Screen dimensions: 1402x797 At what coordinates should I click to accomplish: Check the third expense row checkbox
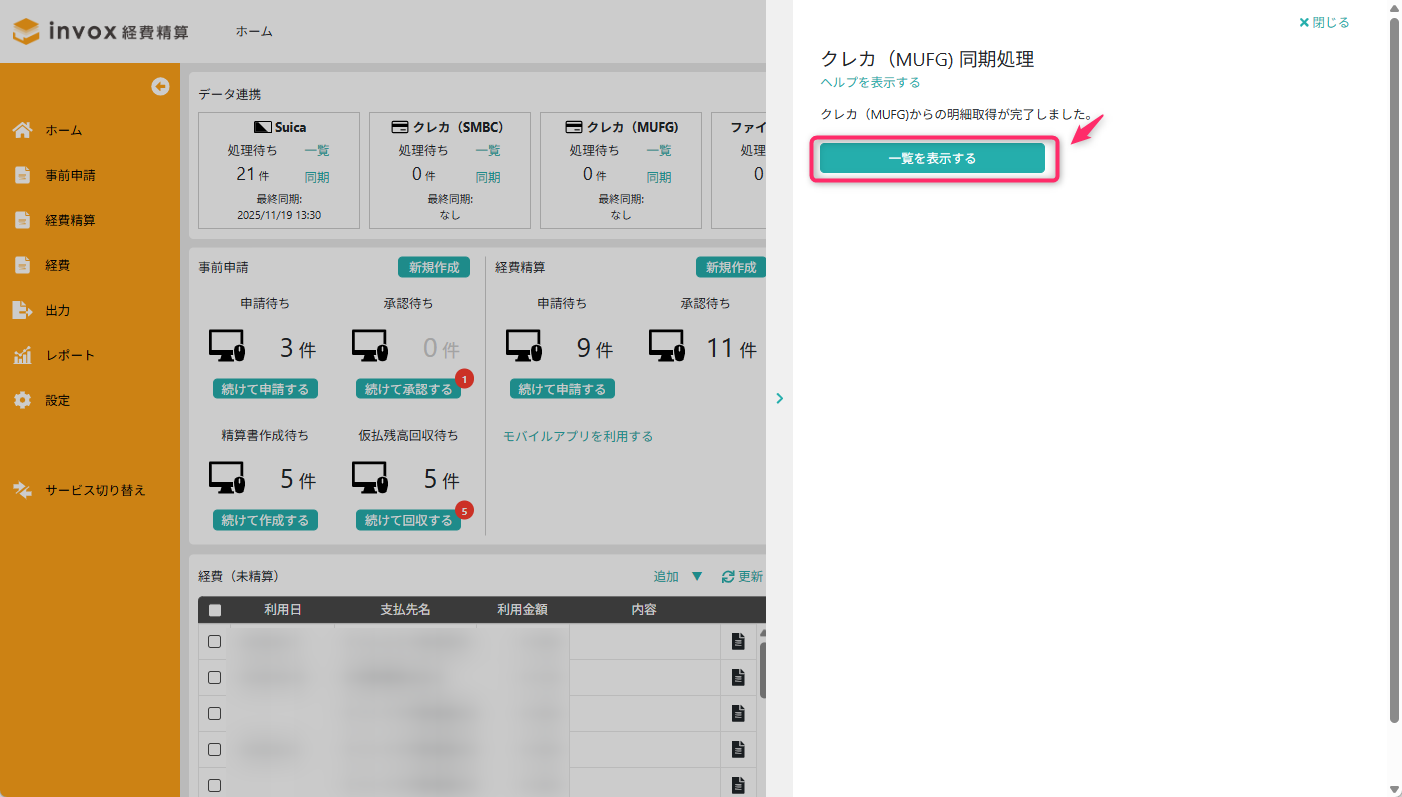click(215, 714)
